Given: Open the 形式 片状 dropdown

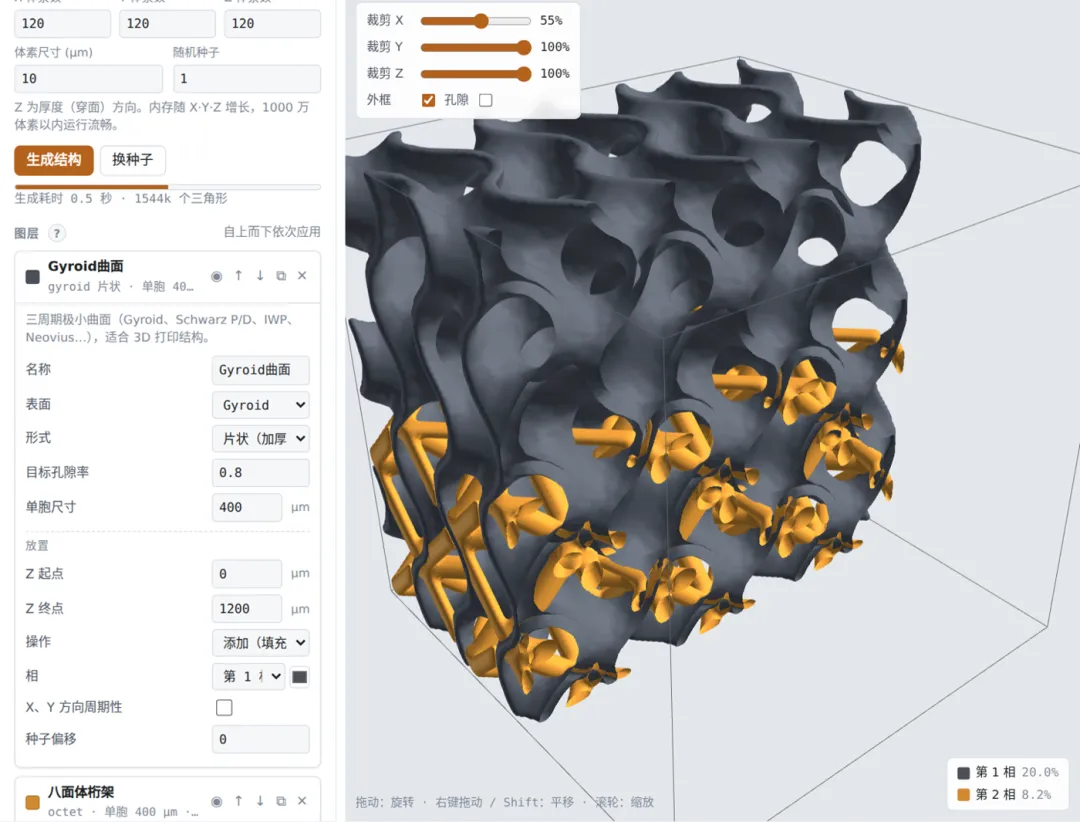Looking at the screenshot, I should click(260, 439).
